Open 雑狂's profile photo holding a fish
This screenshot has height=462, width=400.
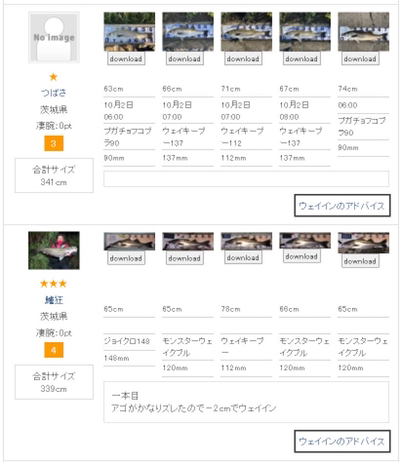(x=54, y=250)
